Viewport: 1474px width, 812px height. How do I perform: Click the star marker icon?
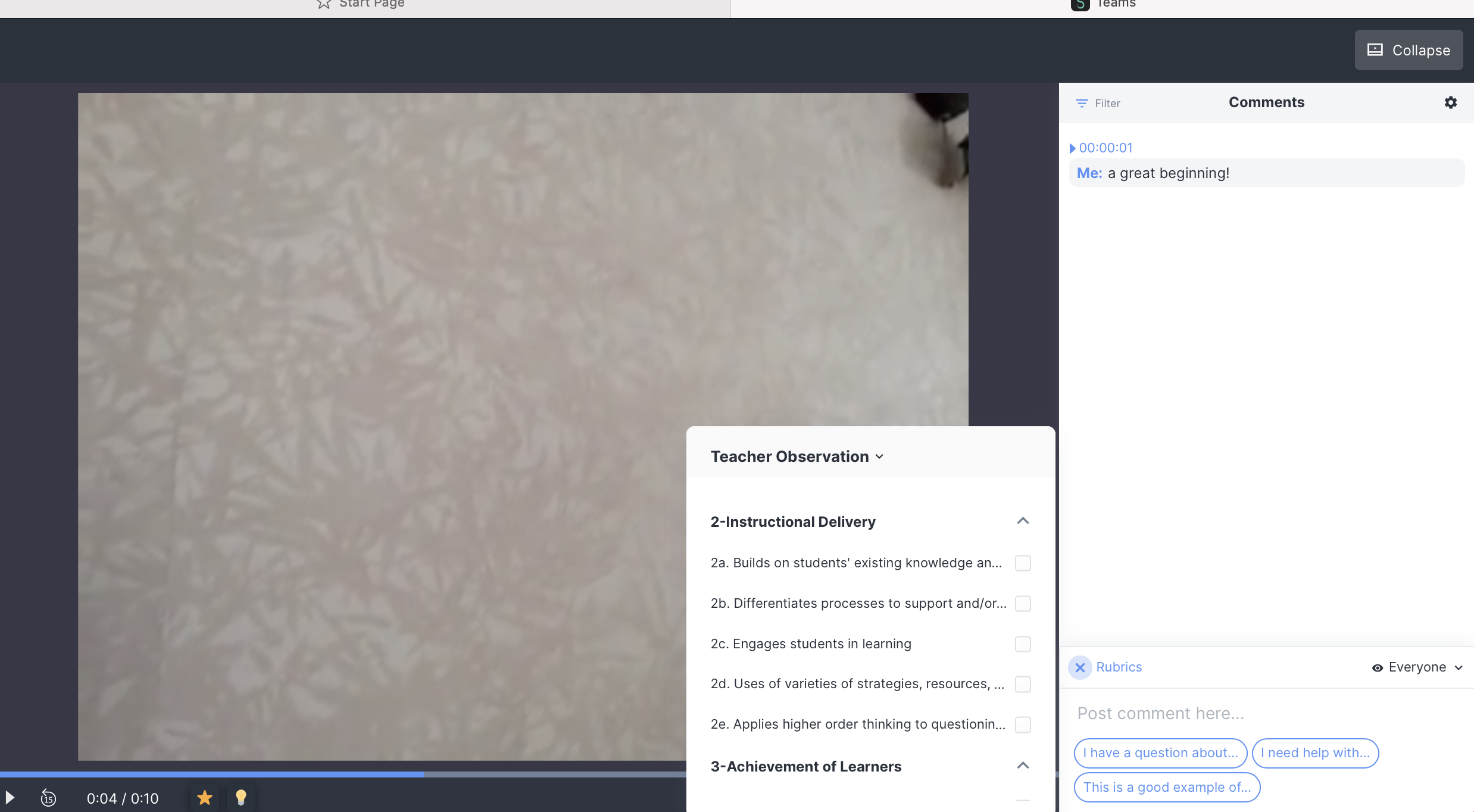point(205,798)
